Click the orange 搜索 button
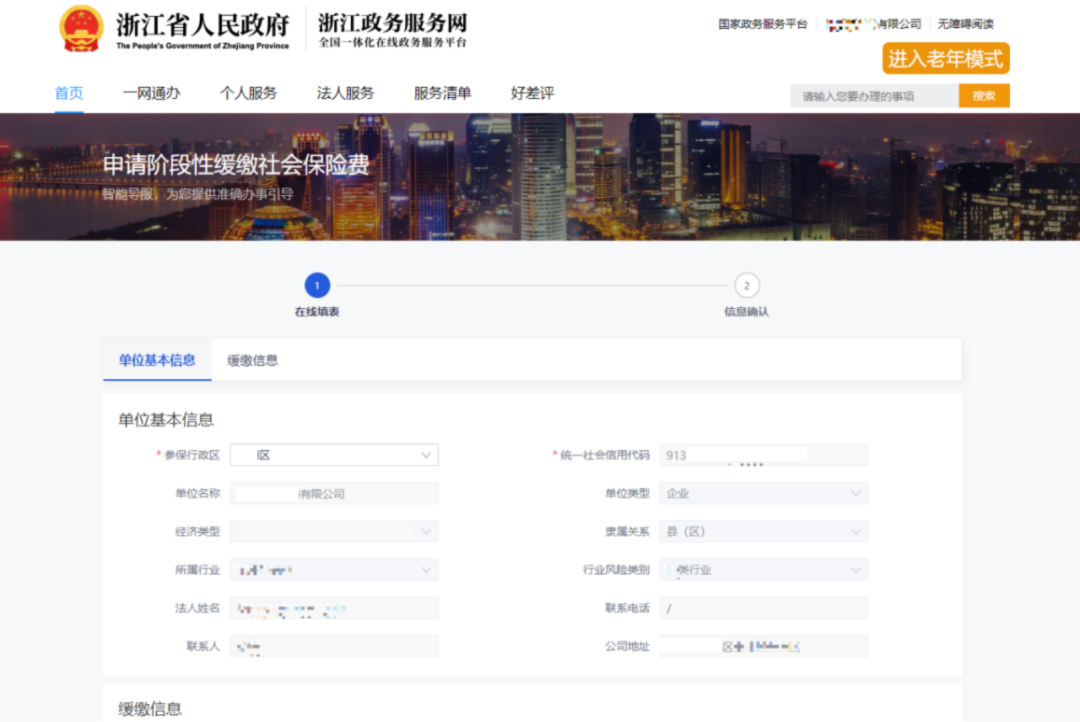This screenshot has width=1080, height=722. tap(984, 96)
